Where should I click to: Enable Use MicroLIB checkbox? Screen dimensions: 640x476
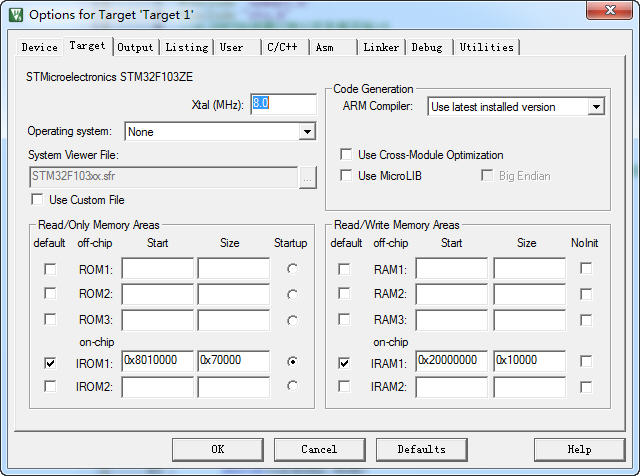[346, 176]
